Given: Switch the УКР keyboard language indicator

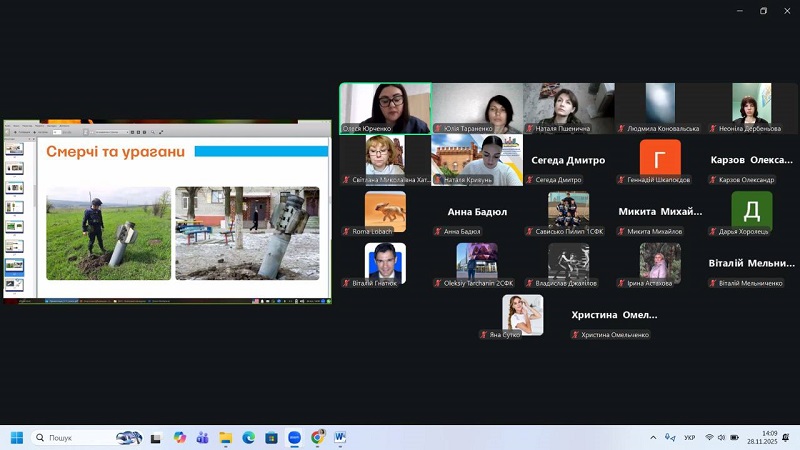Looking at the screenshot, I should tap(689, 438).
